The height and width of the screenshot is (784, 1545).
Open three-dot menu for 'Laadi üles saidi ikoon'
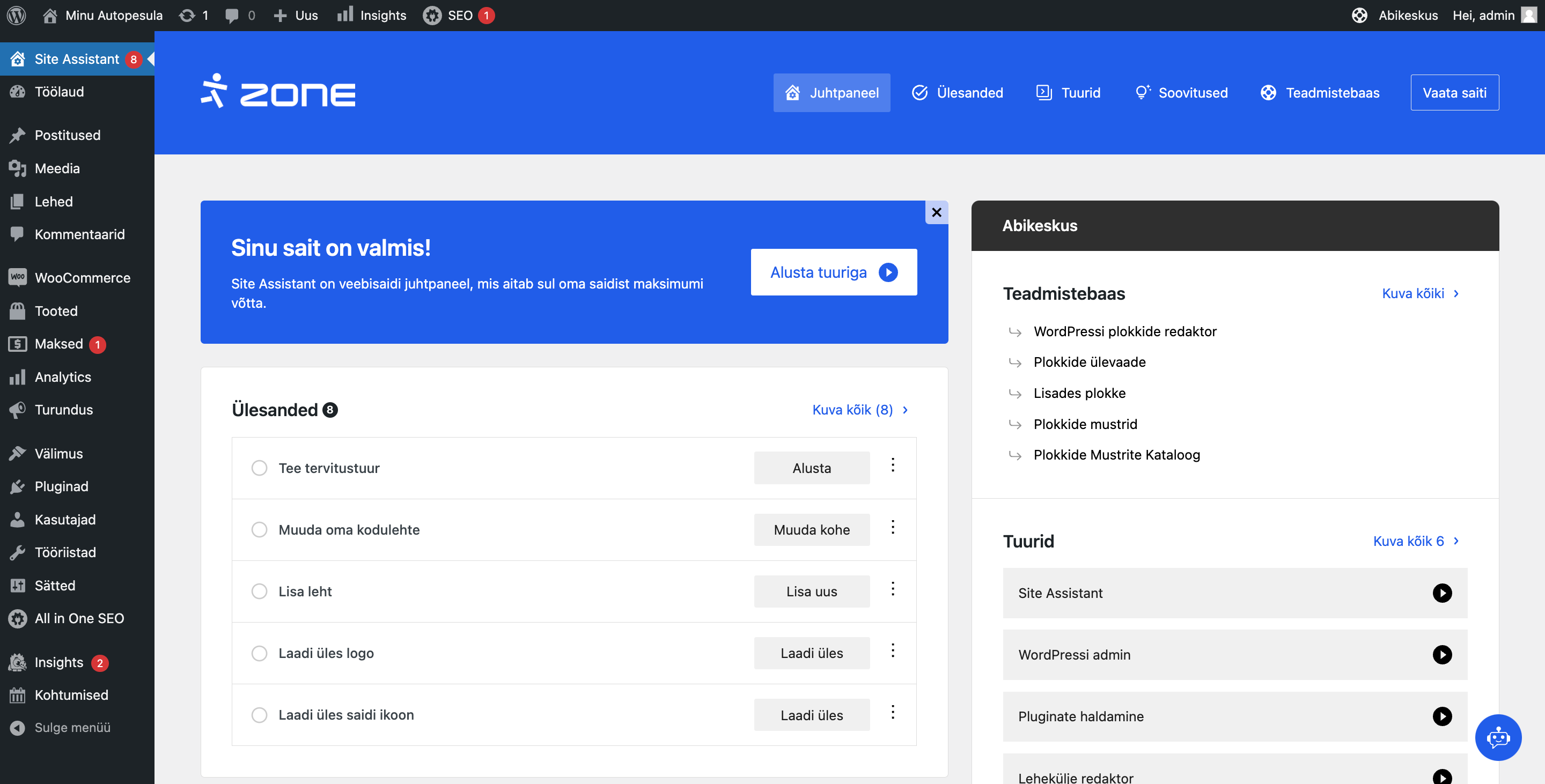893,712
